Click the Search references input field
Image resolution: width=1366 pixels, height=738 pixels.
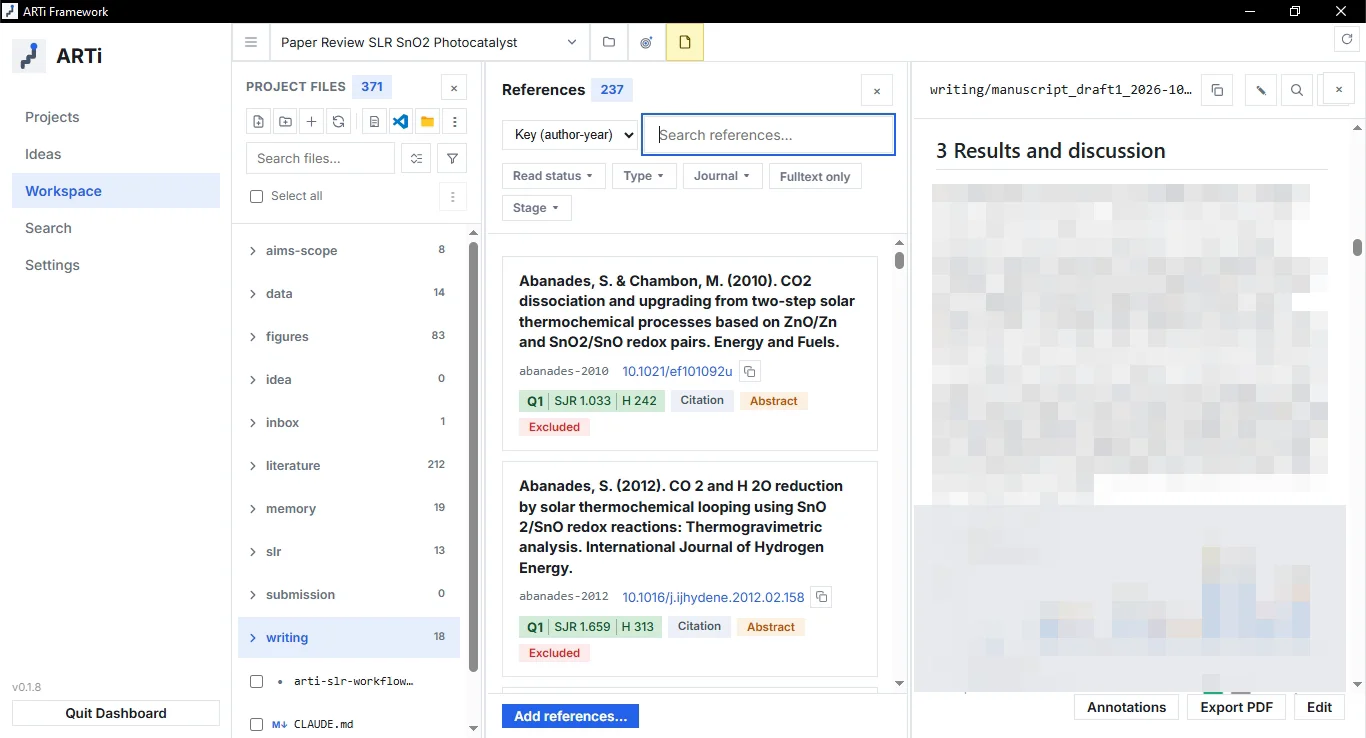[x=768, y=135]
